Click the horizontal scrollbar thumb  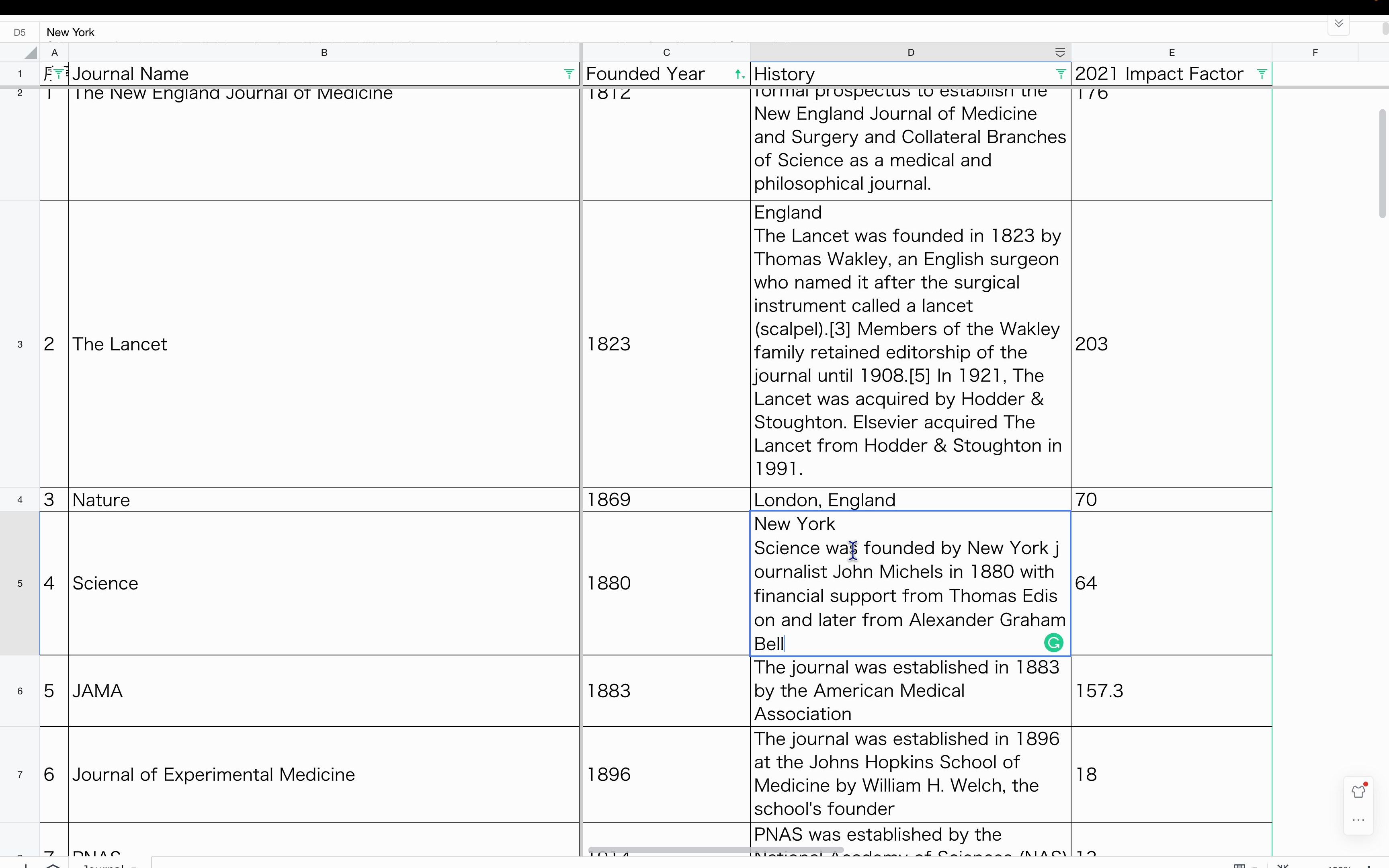[x=716, y=850]
